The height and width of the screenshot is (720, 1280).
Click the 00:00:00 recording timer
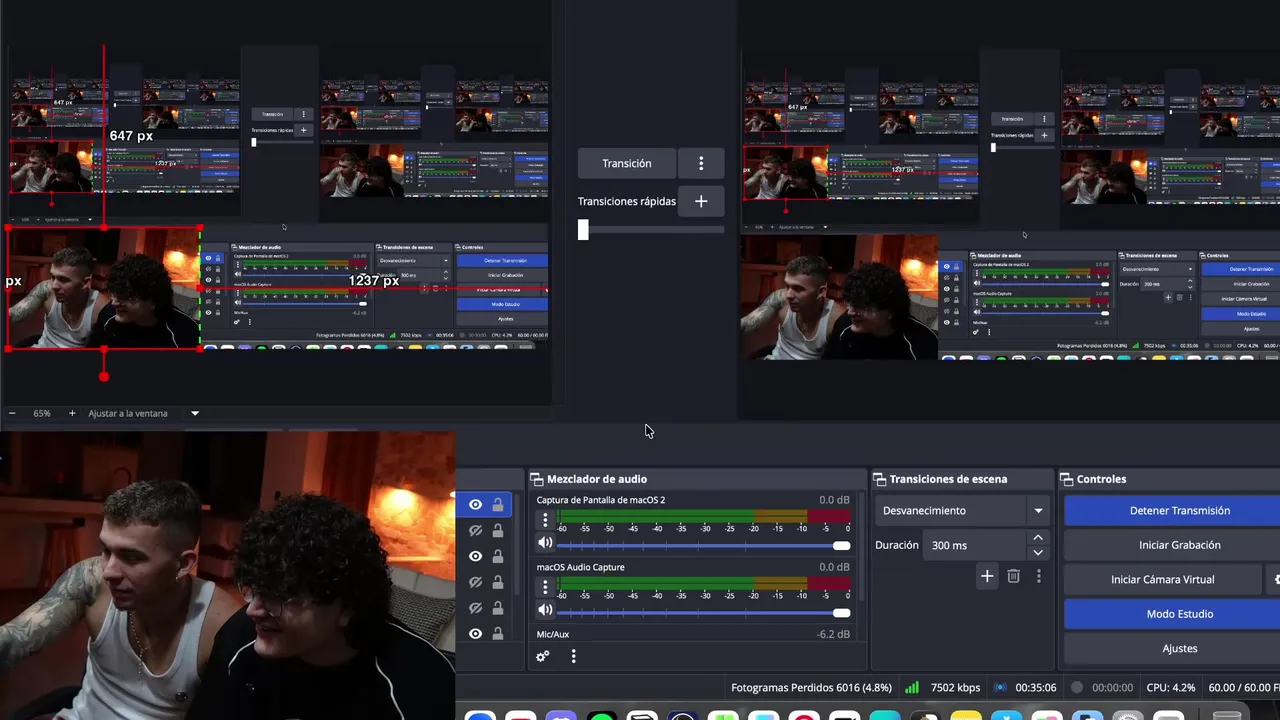1112,687
